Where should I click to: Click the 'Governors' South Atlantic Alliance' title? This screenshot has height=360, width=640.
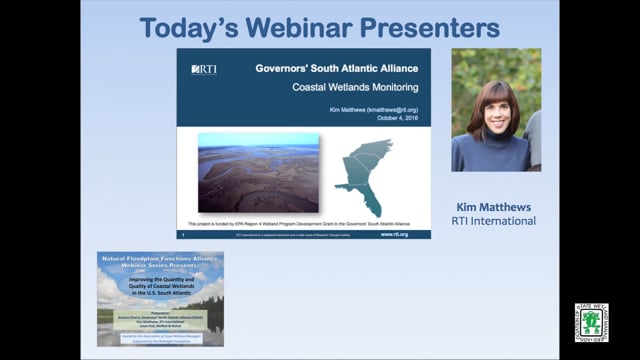point(337,69)
